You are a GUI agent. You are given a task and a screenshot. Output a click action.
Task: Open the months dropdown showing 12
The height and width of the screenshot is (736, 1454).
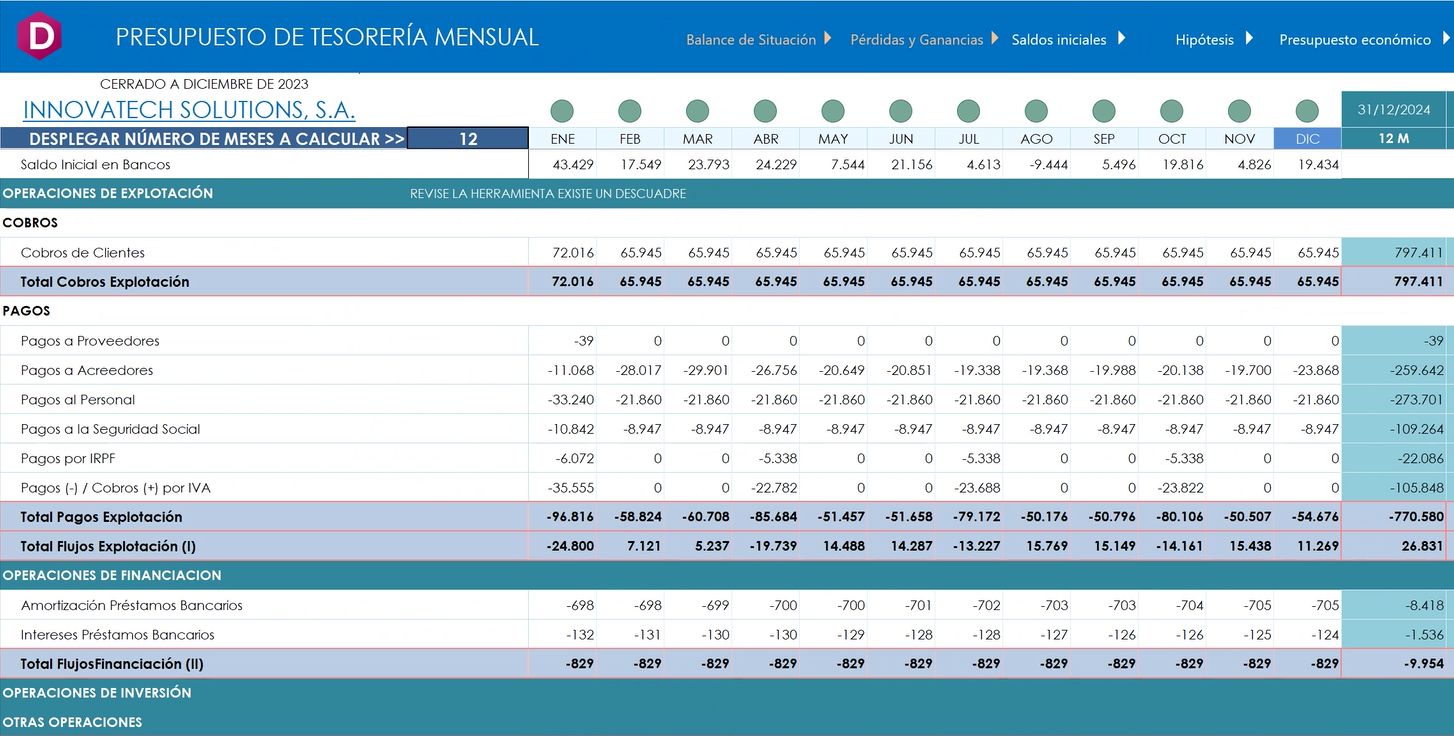tap(468, 139)
